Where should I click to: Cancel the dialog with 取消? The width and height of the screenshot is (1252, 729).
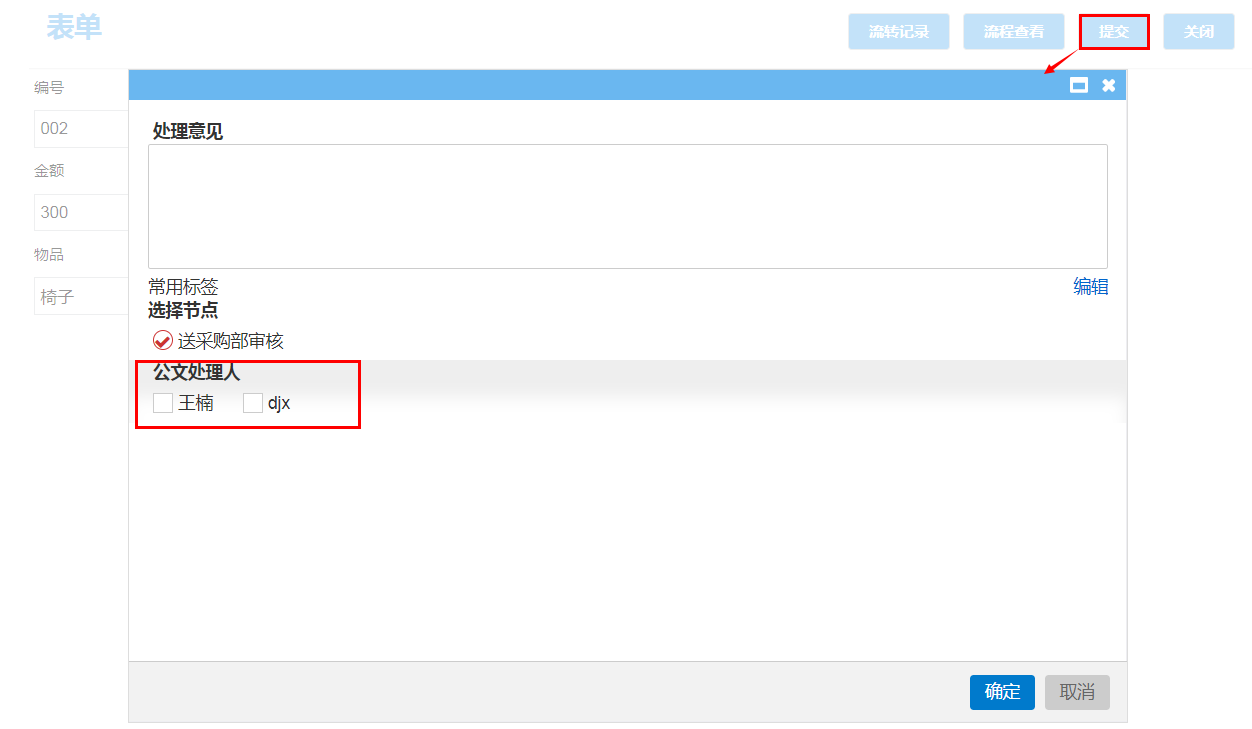[1077, 692]
